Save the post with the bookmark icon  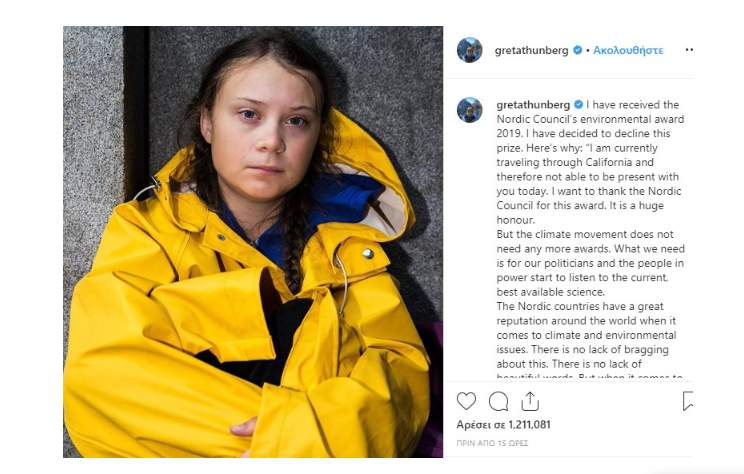(x=688, y=401)
